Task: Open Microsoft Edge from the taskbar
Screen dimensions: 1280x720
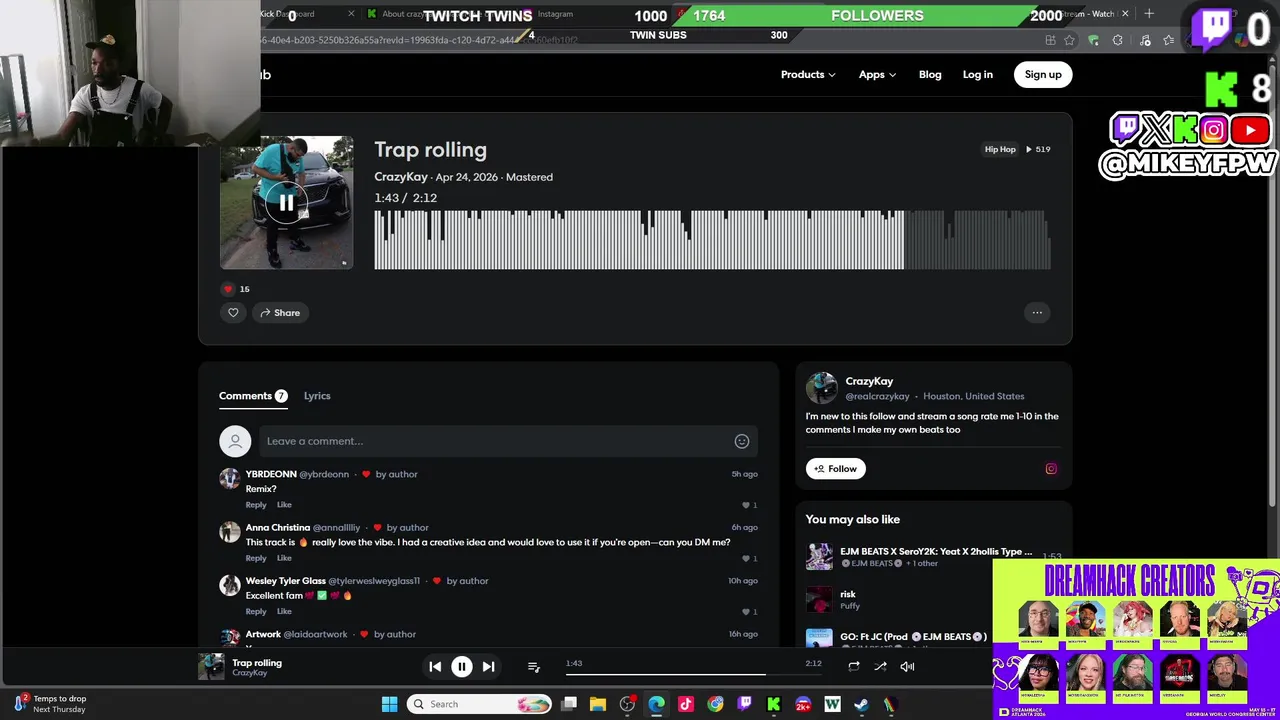Action: 656,704
